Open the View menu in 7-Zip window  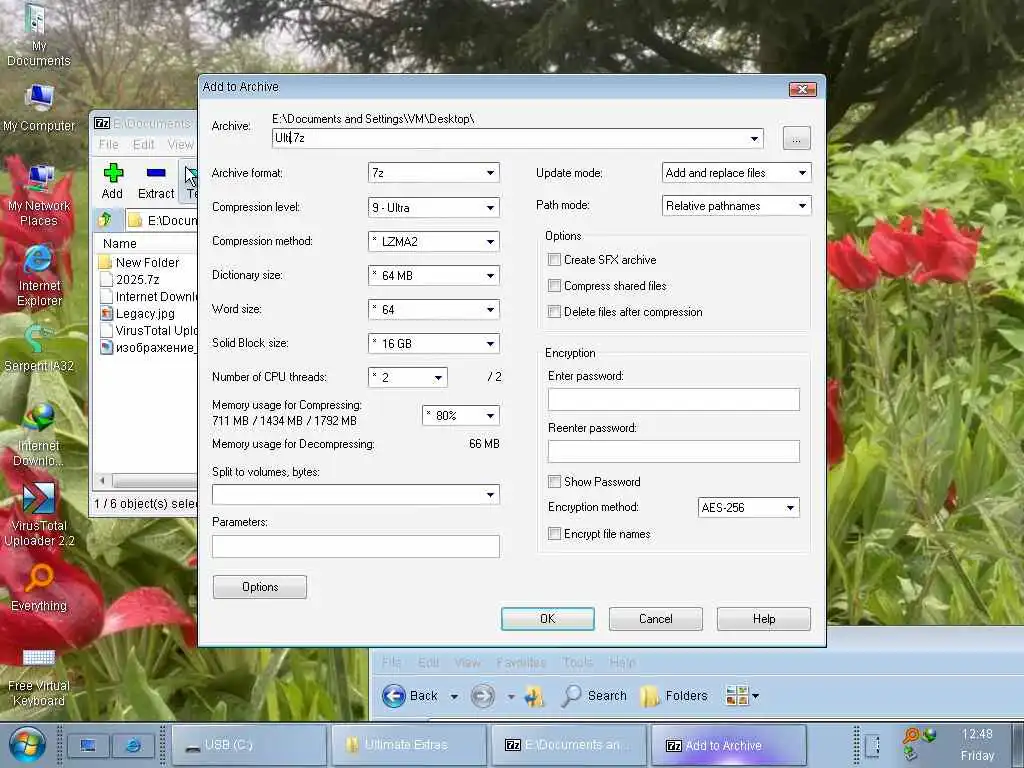[180, 144]
